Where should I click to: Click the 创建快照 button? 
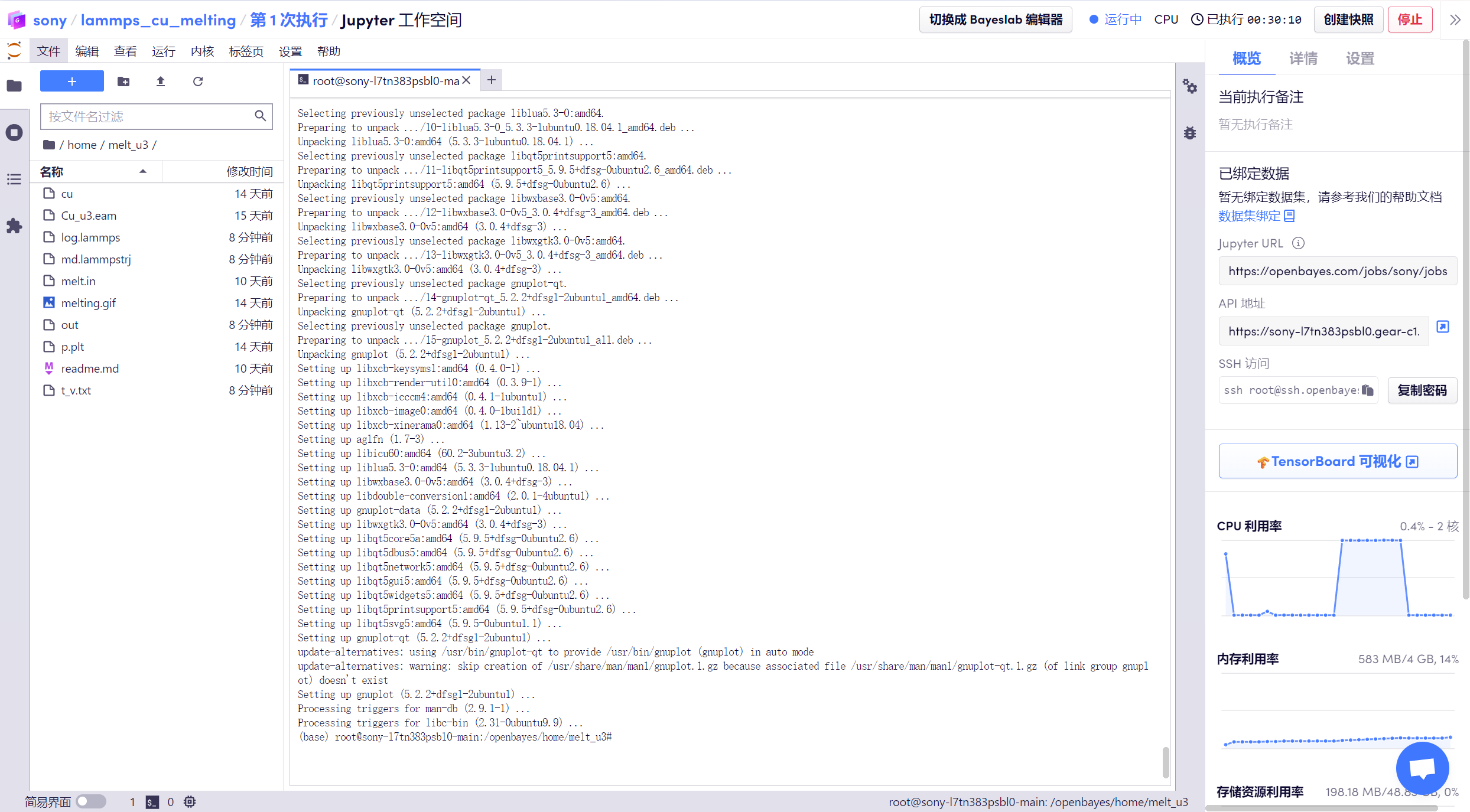[x=1348, y=19]
